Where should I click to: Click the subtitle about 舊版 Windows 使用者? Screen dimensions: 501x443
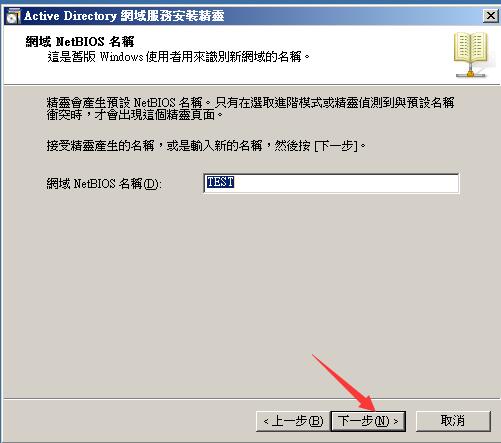click(x=178, y=57)
